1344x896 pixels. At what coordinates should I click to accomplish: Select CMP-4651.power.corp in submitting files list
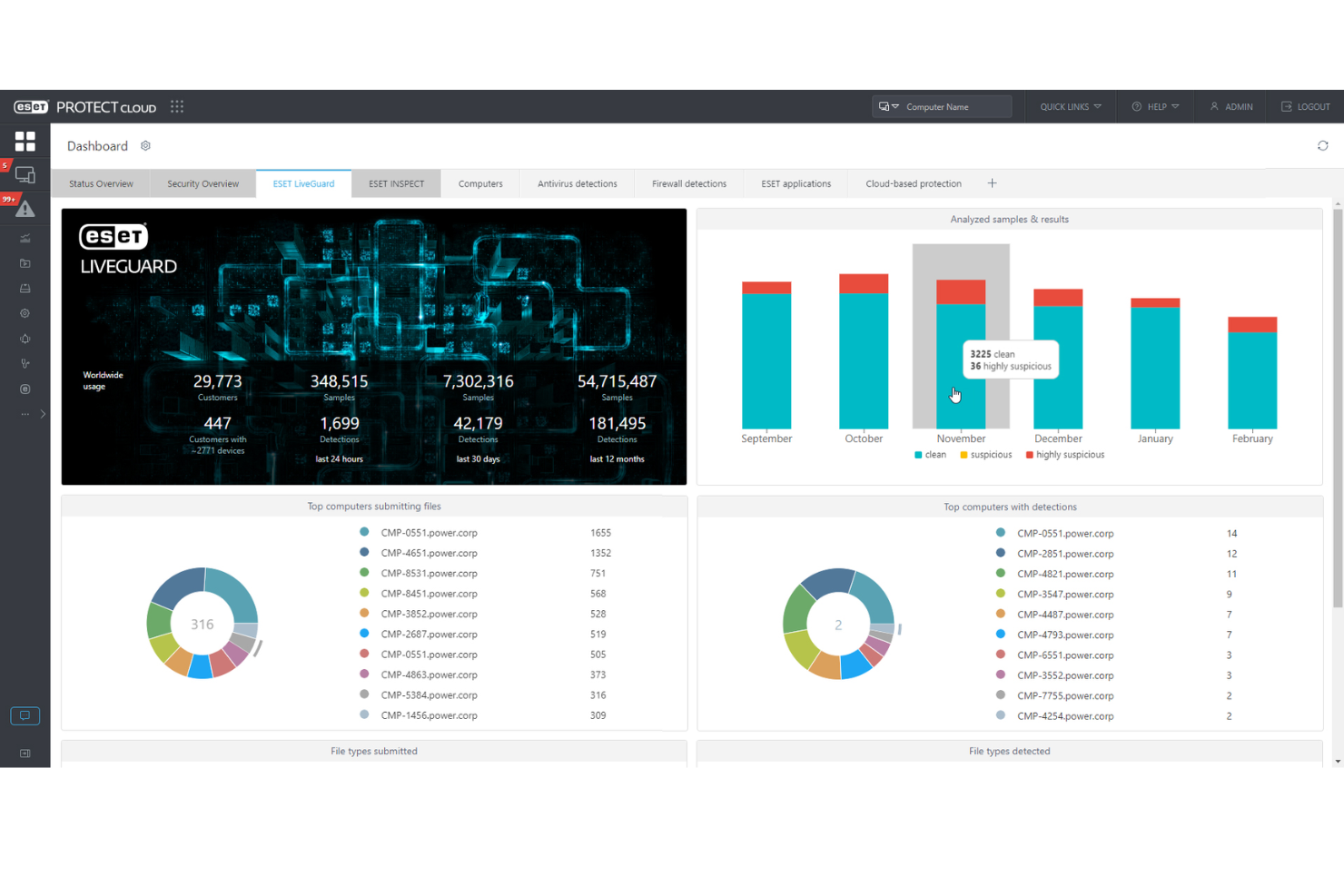[429, 553]
